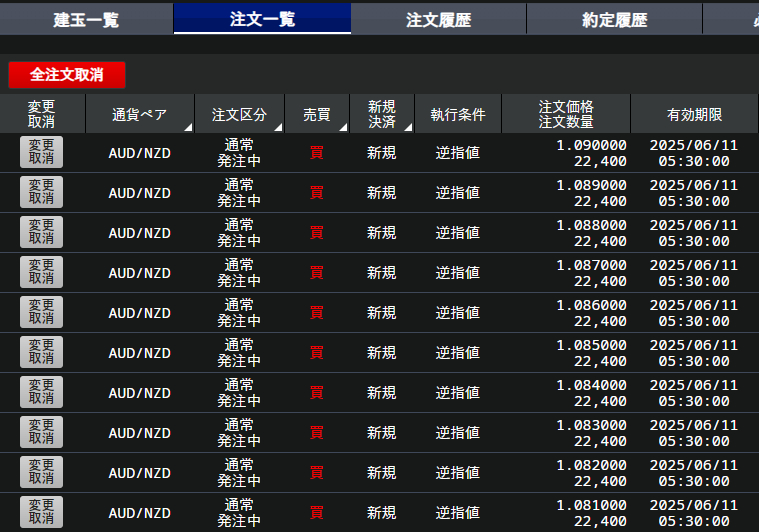This screenshot has width=759, height=532.
Task: Click 逆指値 in the 1.083000 row
Action: tap(457, 433)
